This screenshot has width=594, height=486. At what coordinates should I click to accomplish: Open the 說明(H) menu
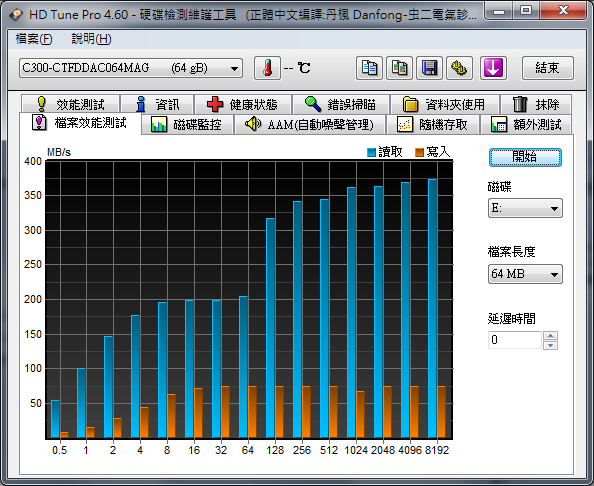tap(91, 39)
